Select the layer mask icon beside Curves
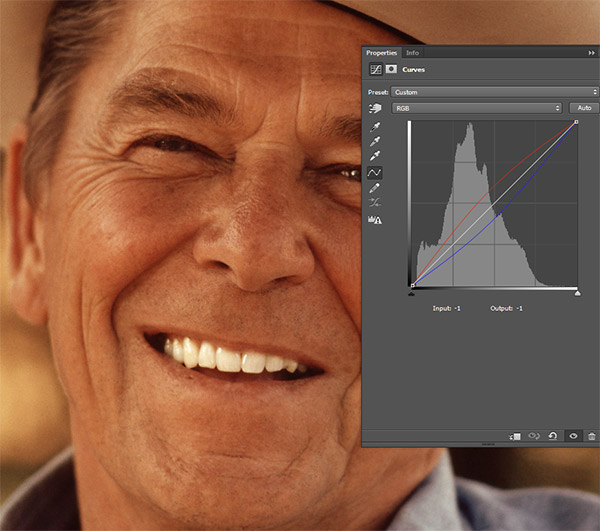Viewport: 600px width, 531px height. (391, 69)
